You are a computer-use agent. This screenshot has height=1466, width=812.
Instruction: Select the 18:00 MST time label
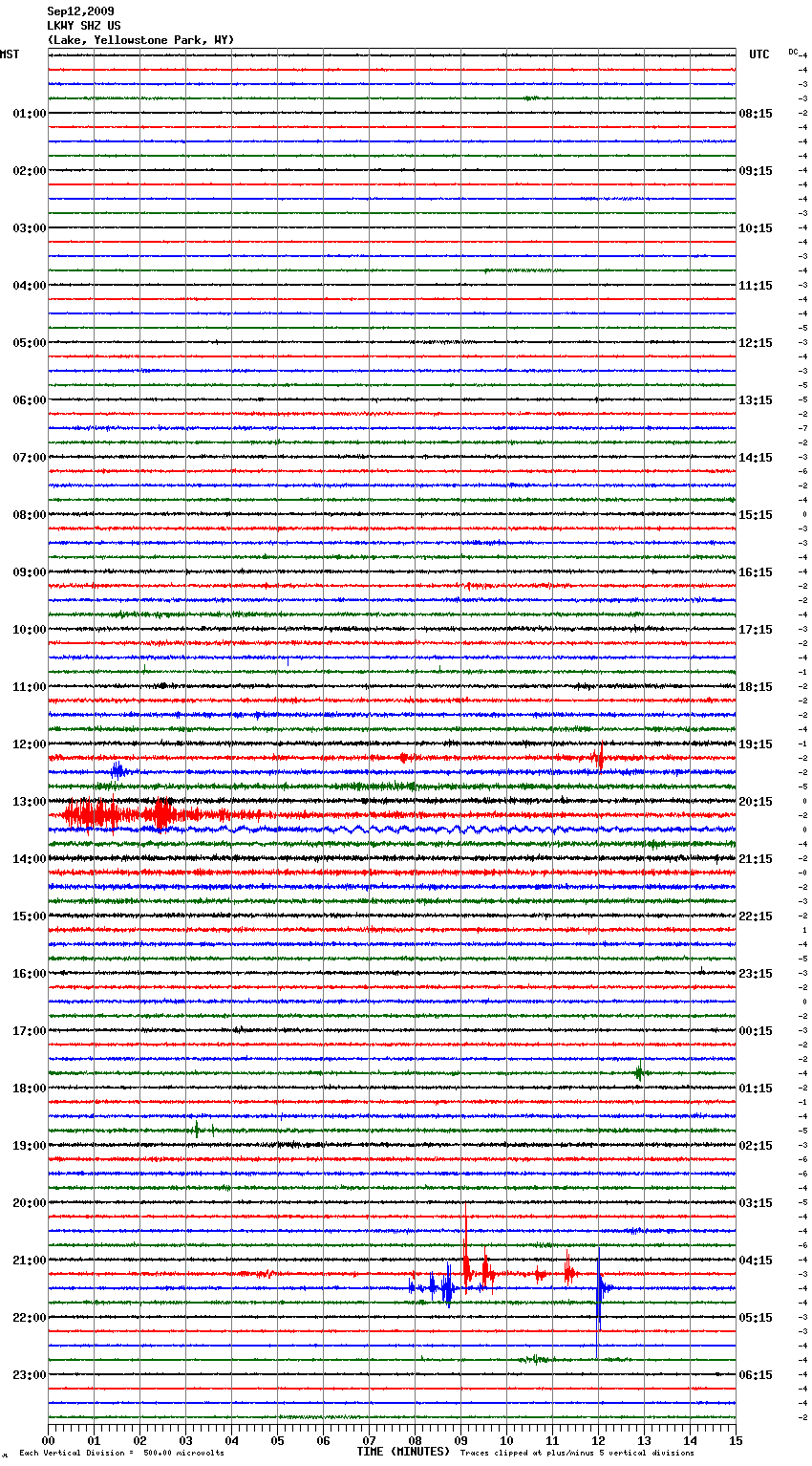click(x=29, y=1089)
